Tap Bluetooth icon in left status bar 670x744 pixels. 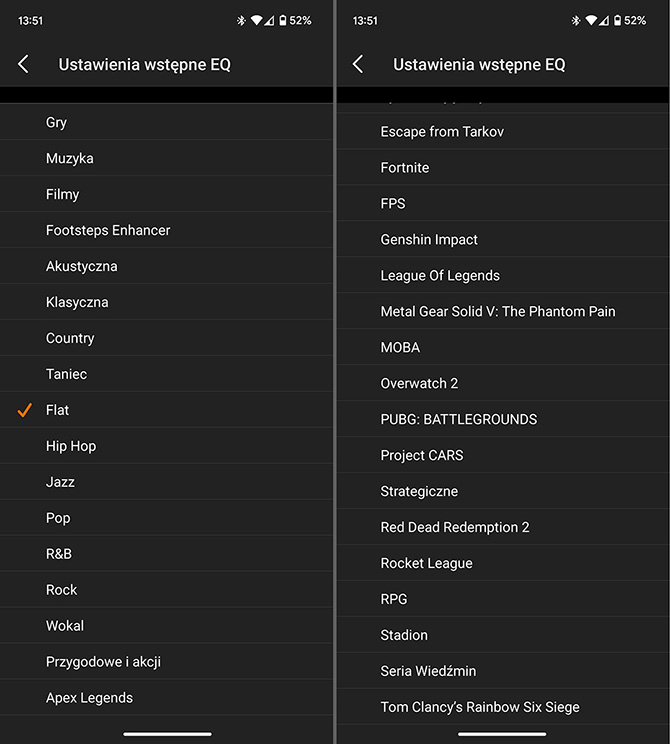(241, 20)
